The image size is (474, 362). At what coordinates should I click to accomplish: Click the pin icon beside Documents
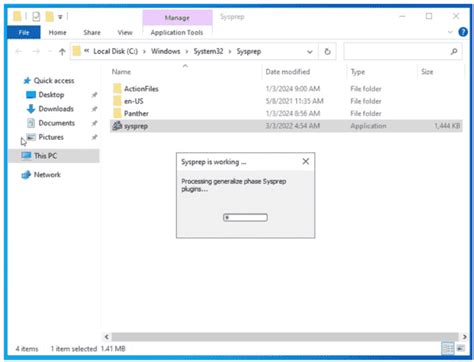(94, 123)
